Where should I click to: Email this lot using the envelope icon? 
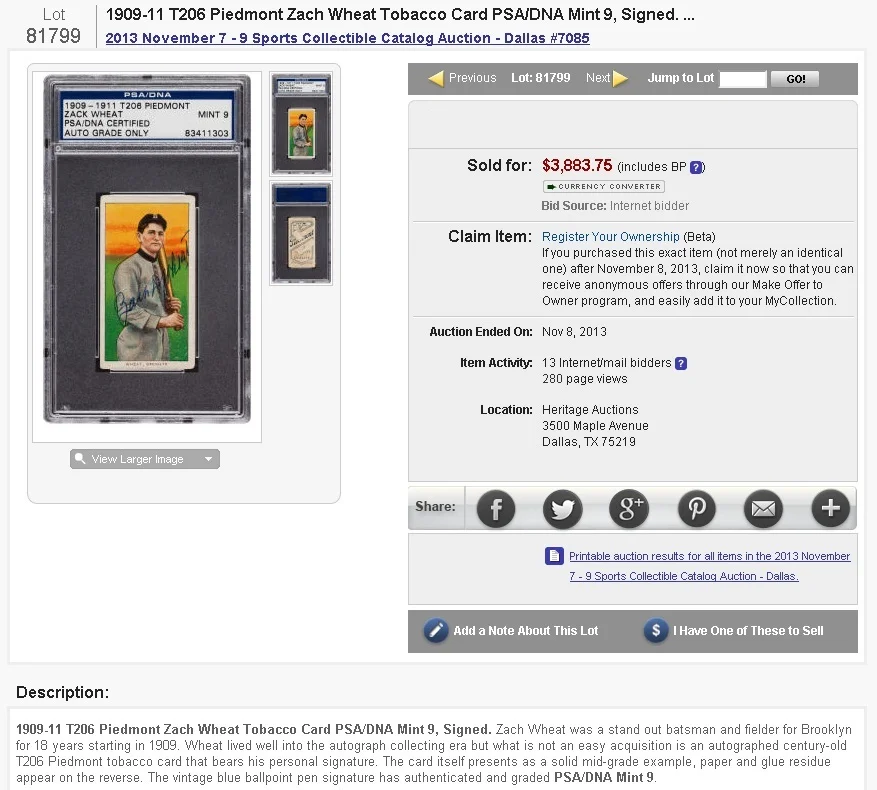tap(763, 509)
